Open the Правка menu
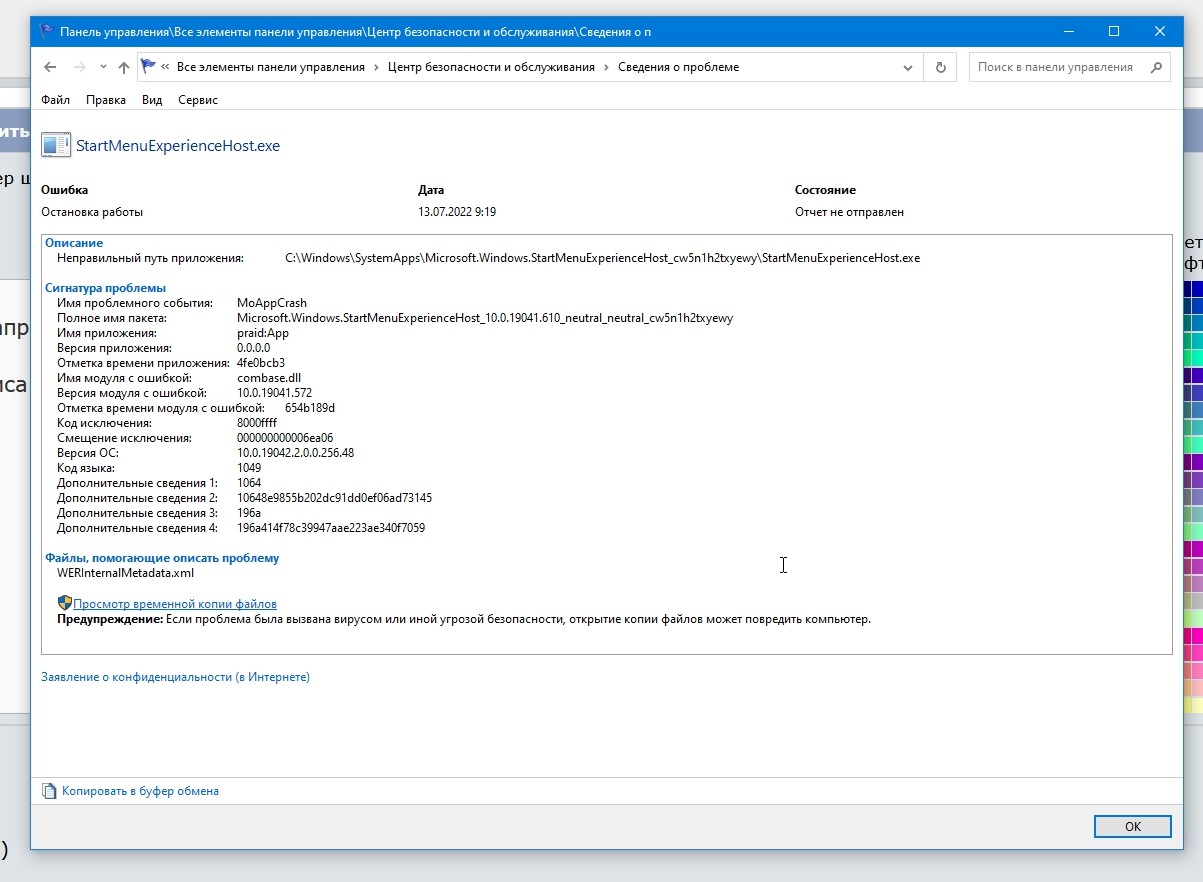Image resolution: width=1203 pixels, height=882 pixels. point(106,100)
